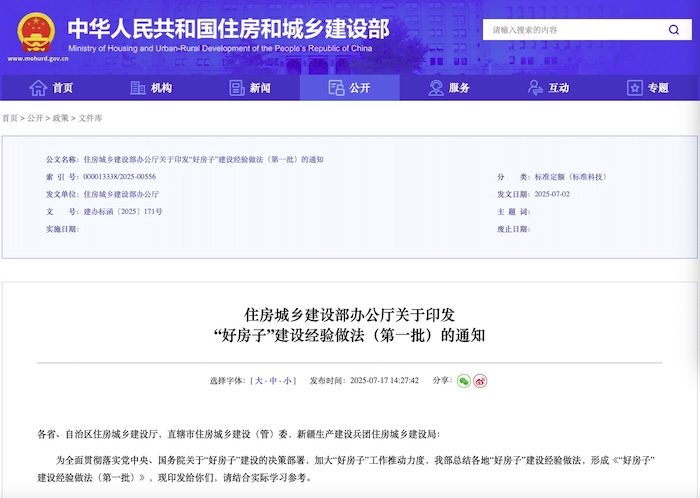700x498 pixels.
Task: Click the index number 000013338/2025-00556
Action: point(120,177)
